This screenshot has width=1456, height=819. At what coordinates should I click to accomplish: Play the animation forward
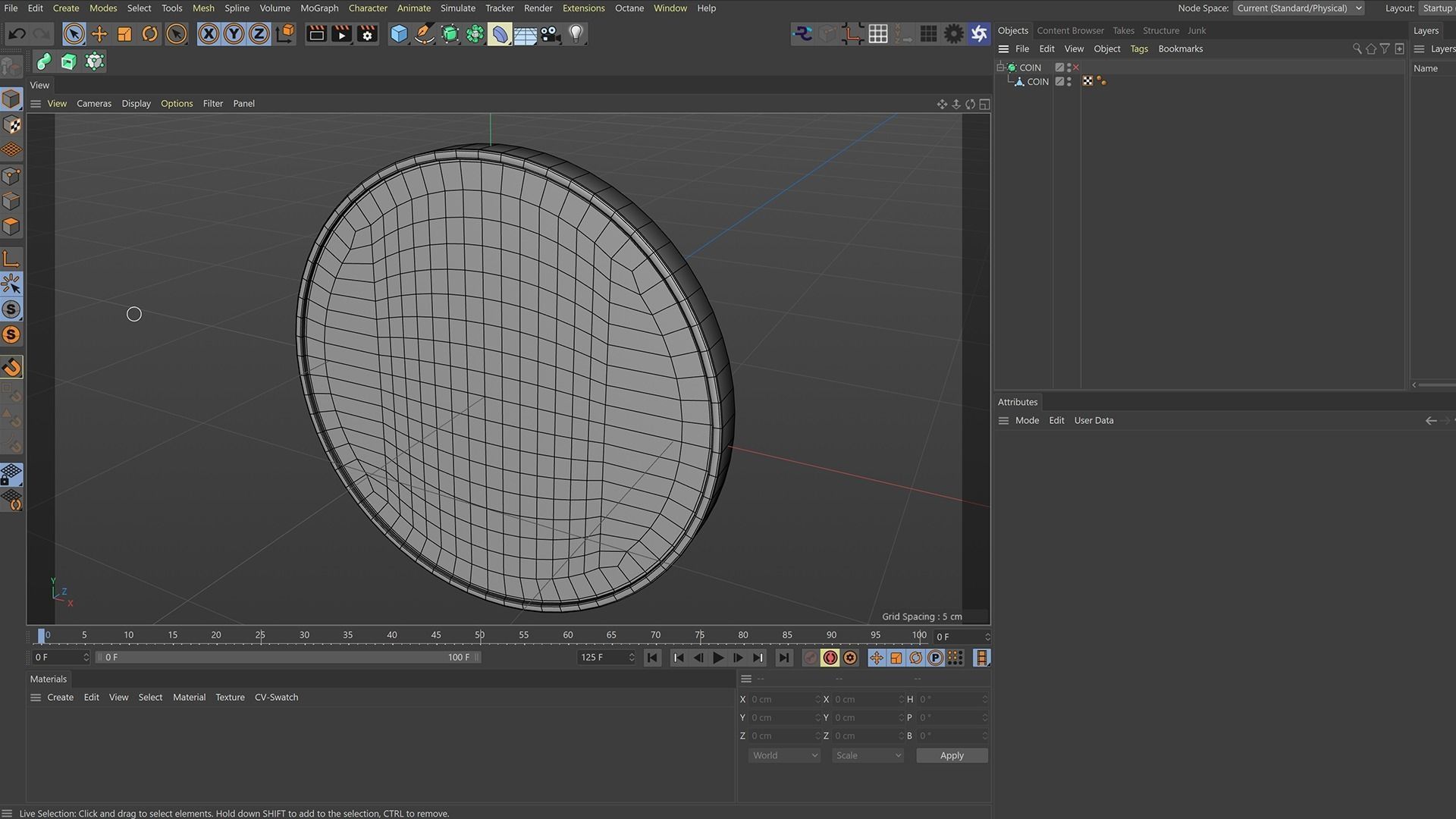[x=718, y=658]
